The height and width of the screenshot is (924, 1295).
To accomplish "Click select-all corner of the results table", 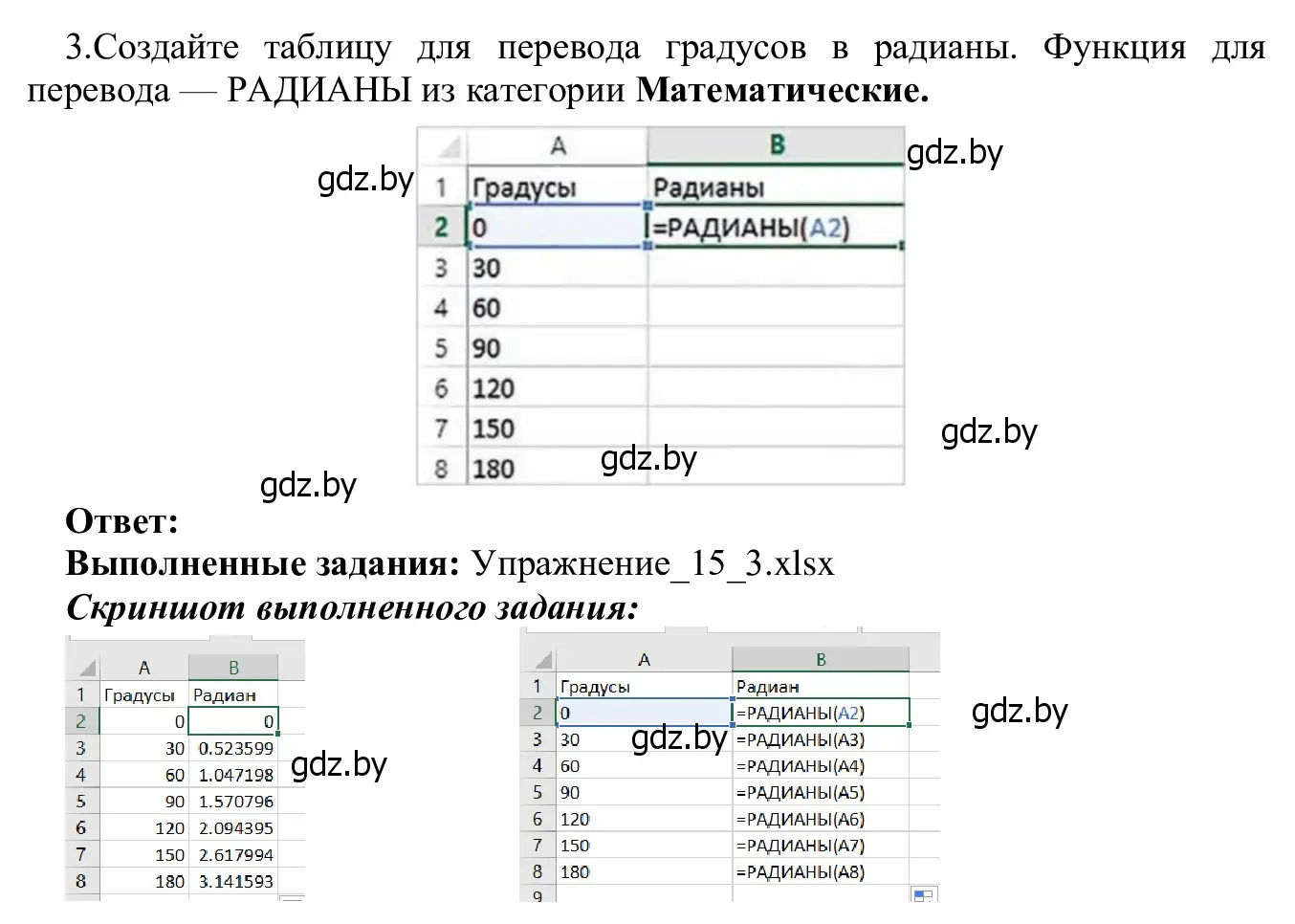I will coord(82,667).
